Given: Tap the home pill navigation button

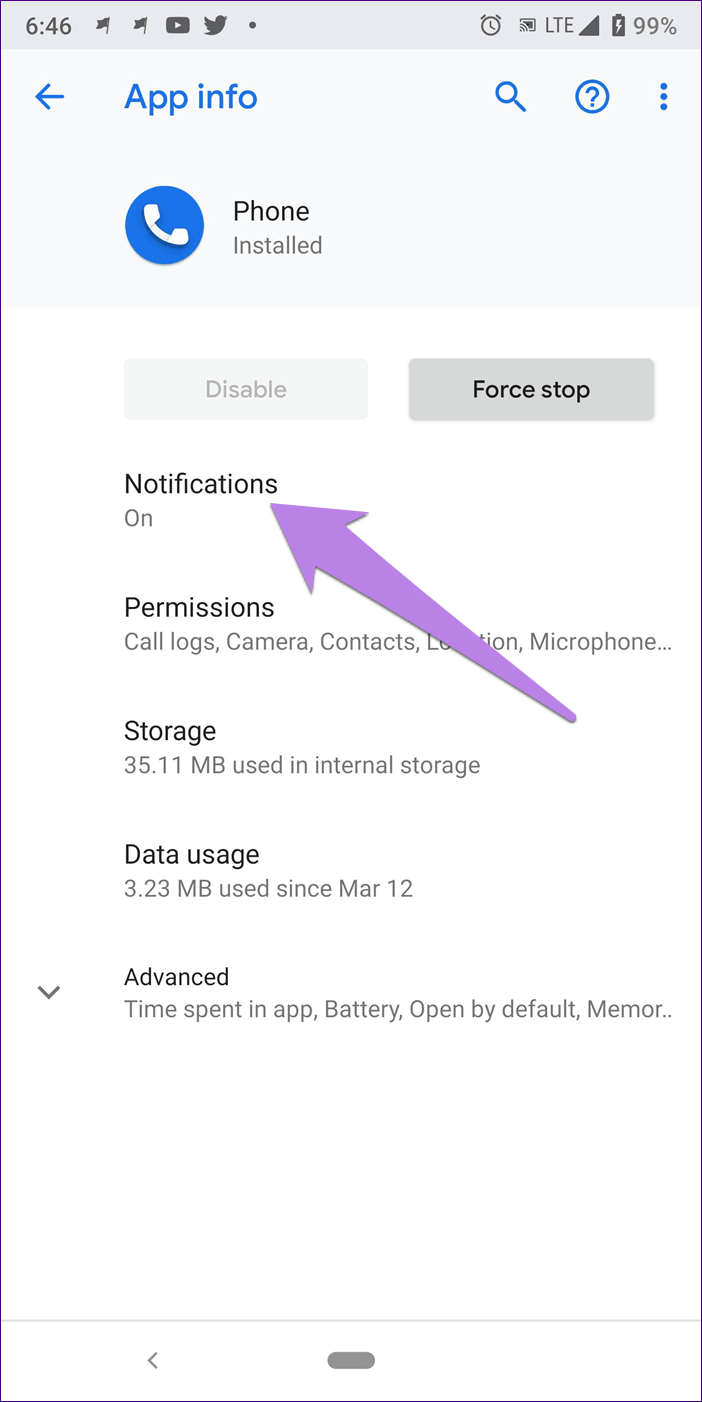Looking at the screenshot, I should [x=351, y=1360].
